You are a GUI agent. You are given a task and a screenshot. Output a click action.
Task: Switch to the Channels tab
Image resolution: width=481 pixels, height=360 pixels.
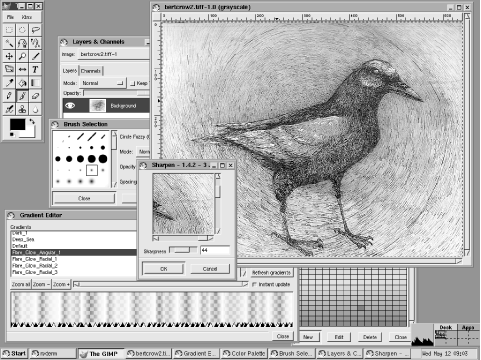point(91,71)
